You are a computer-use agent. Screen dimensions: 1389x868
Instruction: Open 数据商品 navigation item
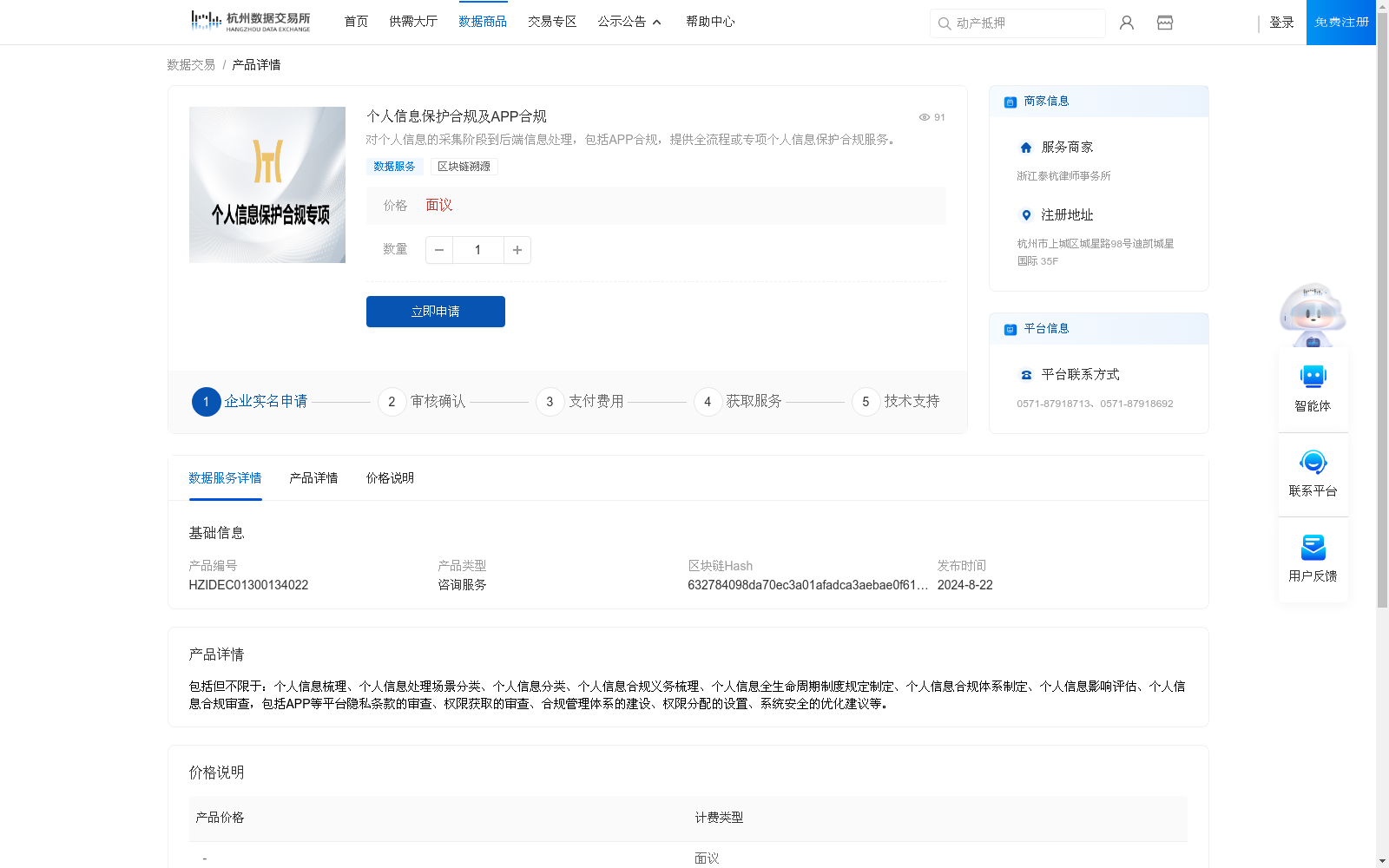tap(483, 22)
